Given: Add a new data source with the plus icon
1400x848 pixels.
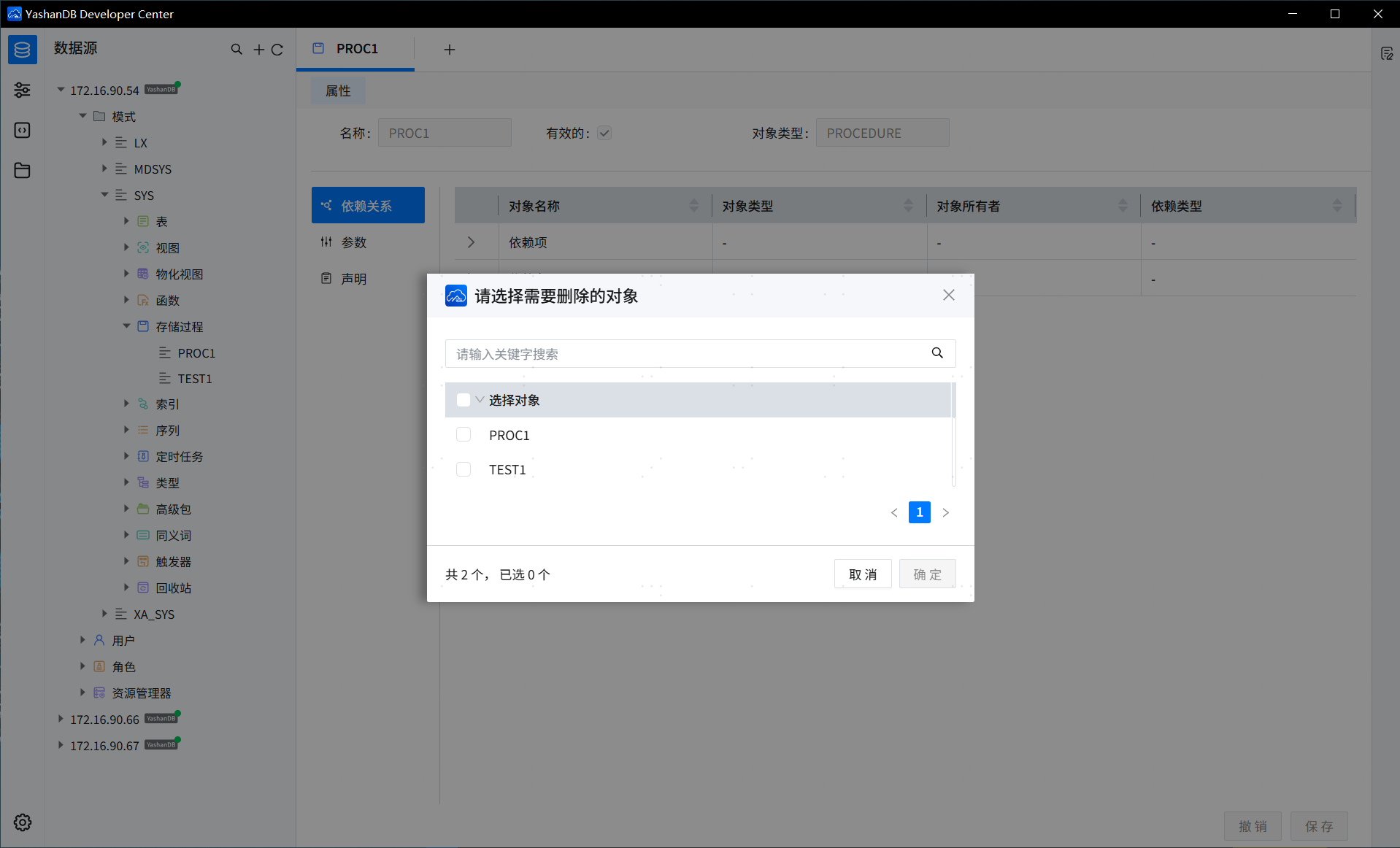Looking at the screenshot, I should click(258, 50).
